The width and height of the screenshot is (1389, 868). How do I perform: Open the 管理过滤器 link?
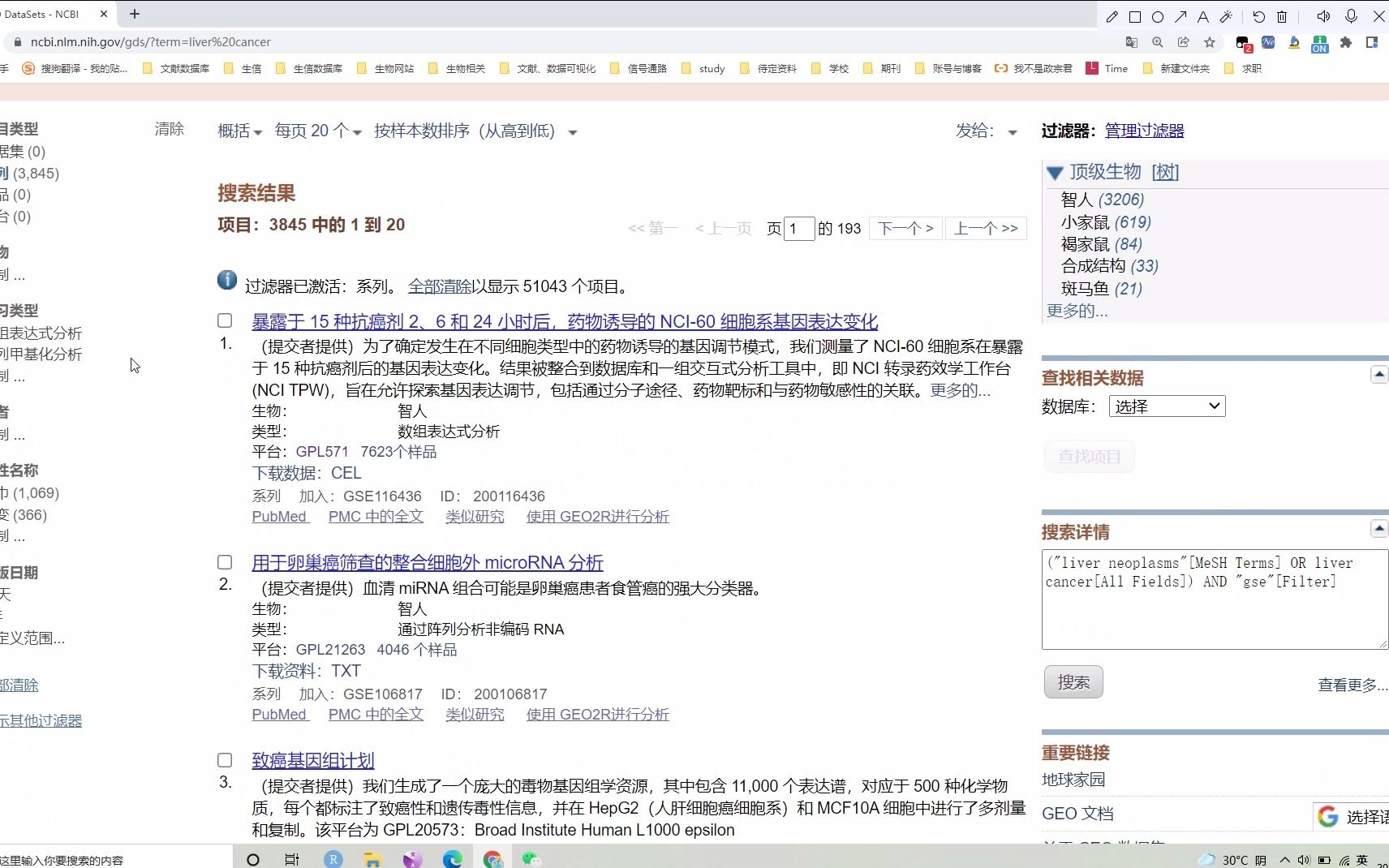pyautogui.click(x=1144, y=131)
